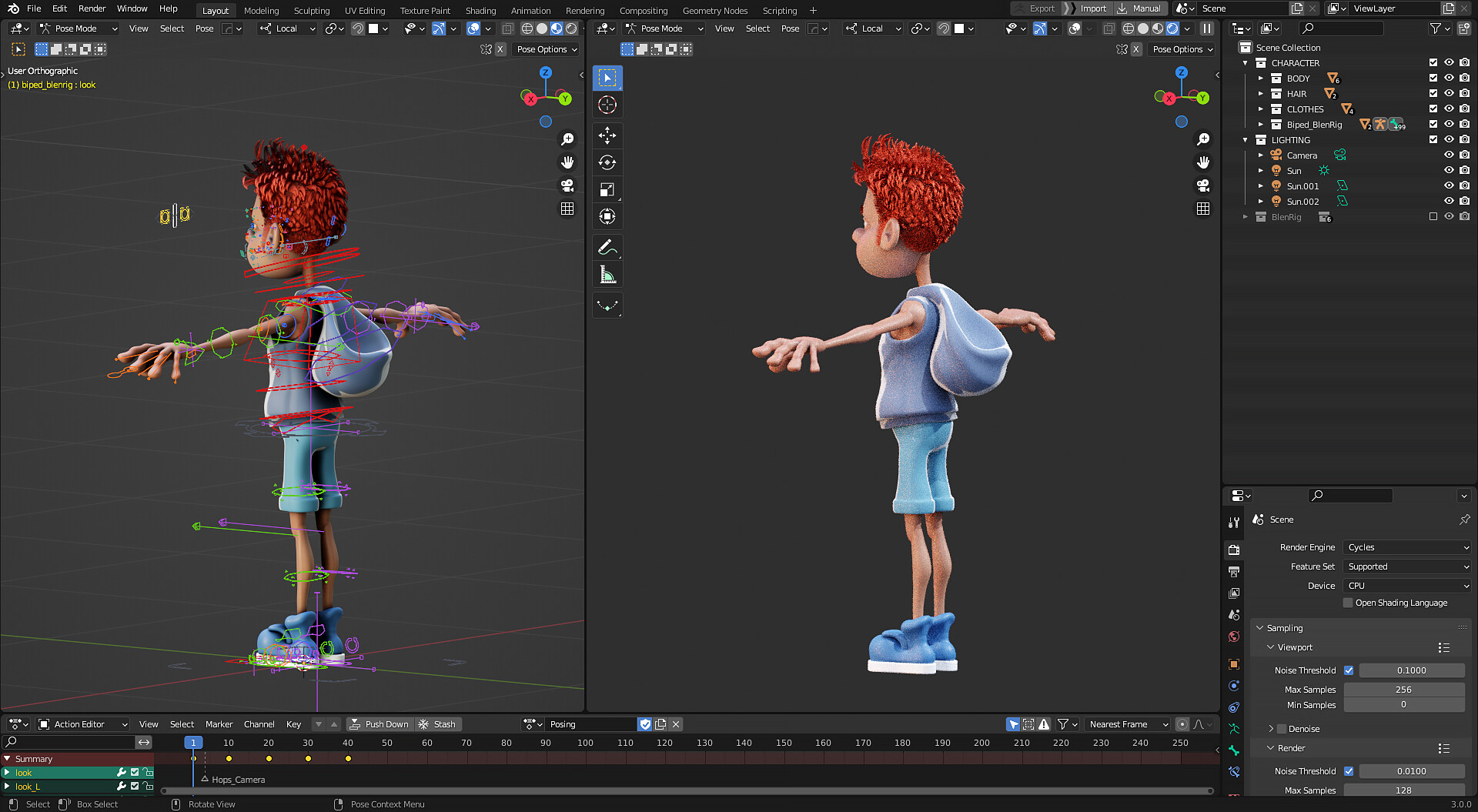Select the Measure tool
Screen dimensions: 1478x812
[x=607, y=274]
